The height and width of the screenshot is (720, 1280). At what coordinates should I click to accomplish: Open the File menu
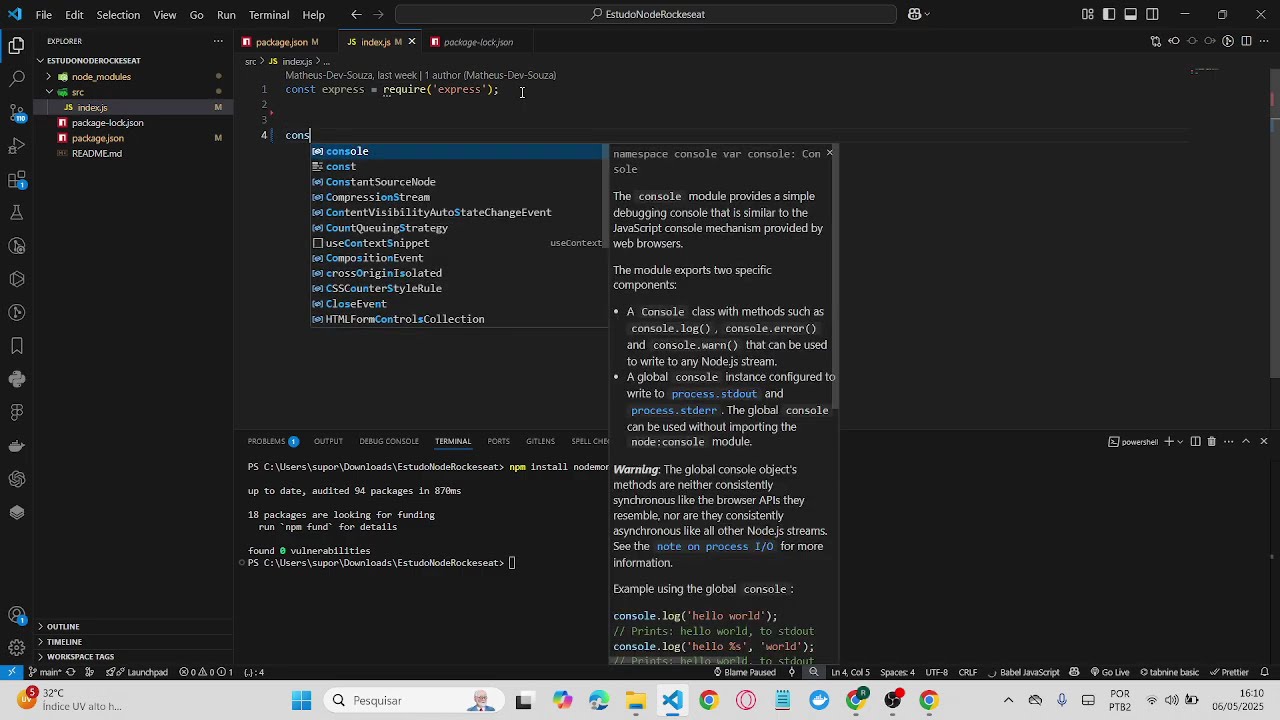tap(44, 15)
